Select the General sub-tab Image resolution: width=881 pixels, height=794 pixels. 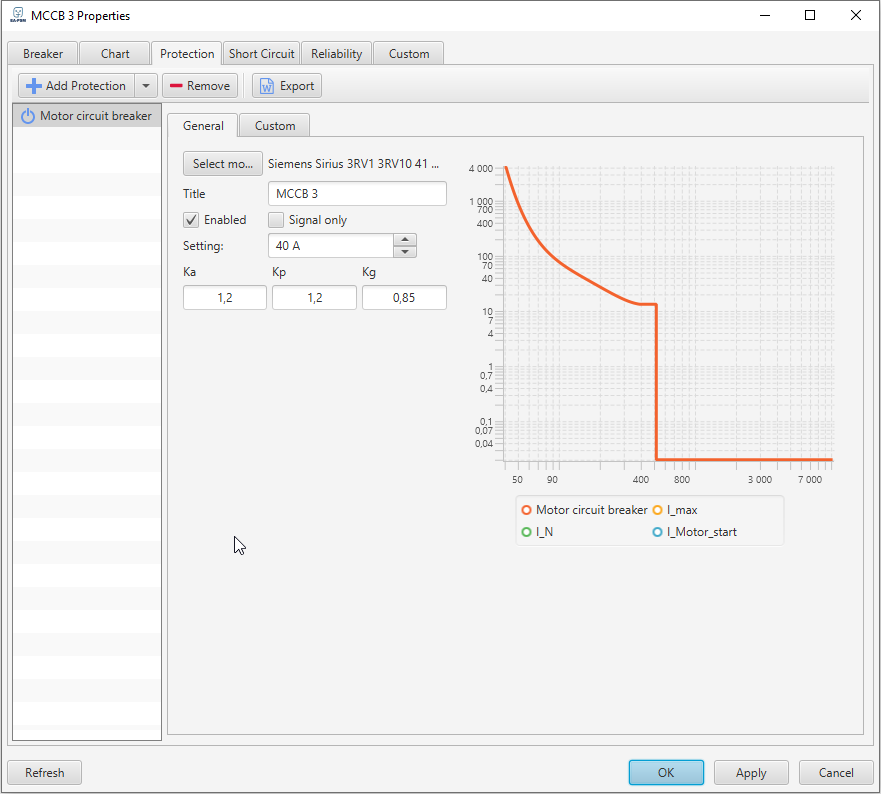(203, 126)
